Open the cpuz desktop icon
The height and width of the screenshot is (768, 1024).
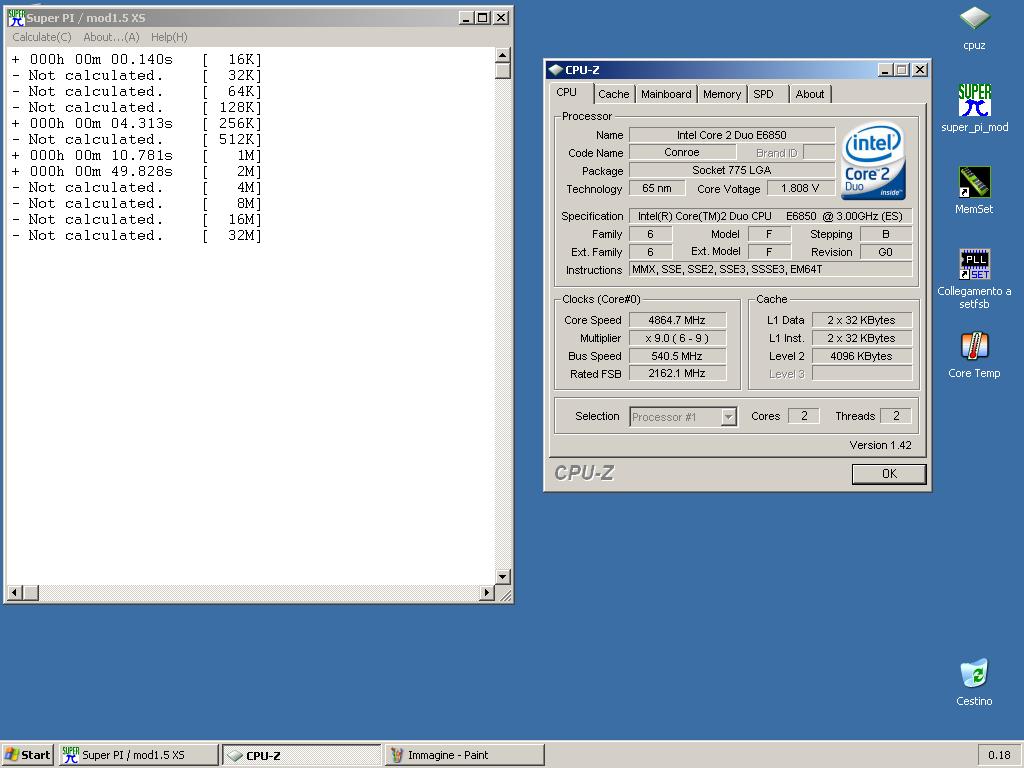[974, 28]
